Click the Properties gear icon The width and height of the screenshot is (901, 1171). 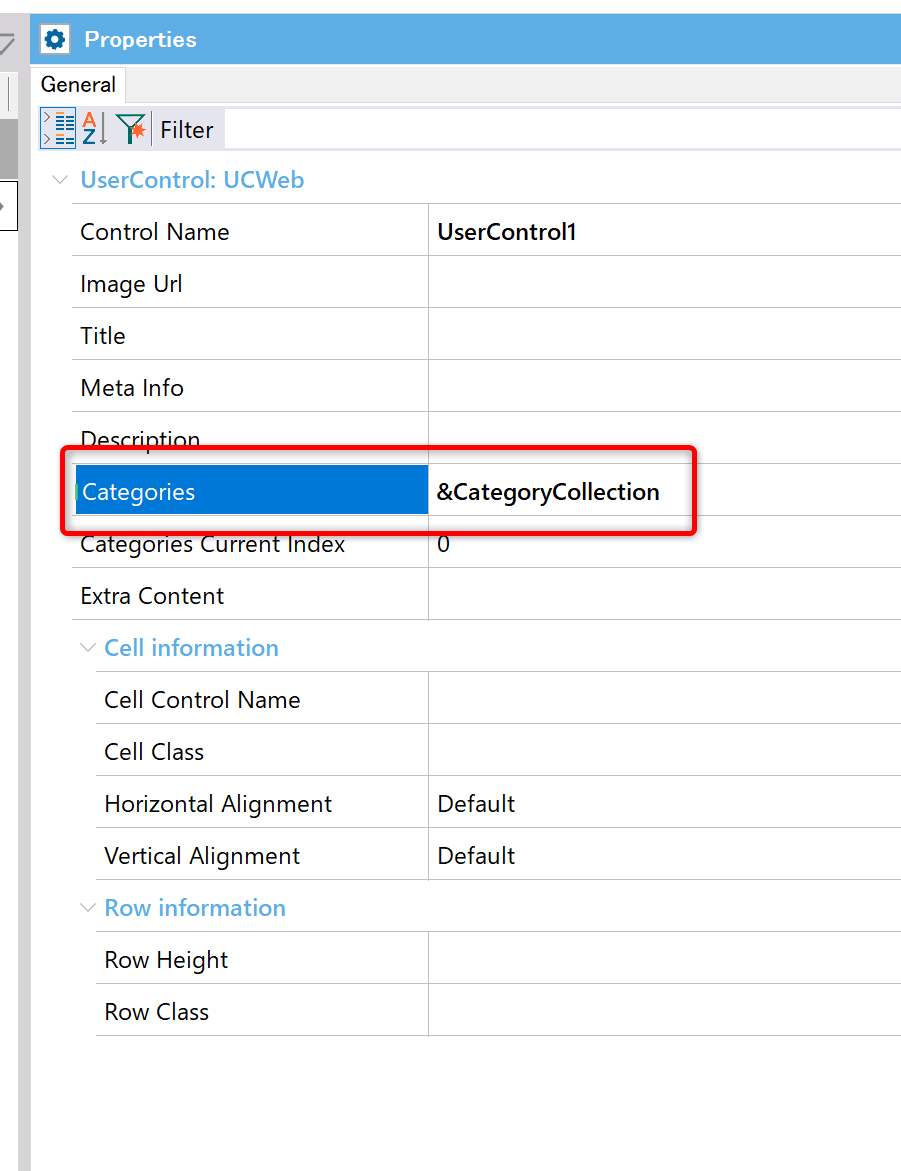(55, 39)
